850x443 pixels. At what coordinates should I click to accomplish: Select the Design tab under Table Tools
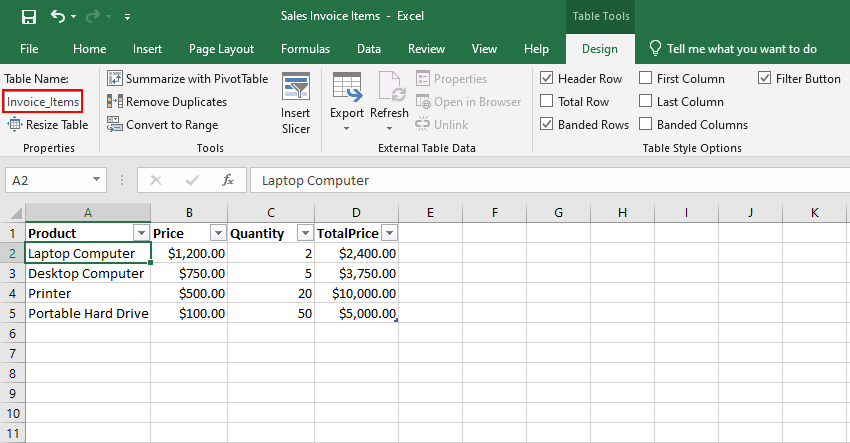[x=600, y=49]
